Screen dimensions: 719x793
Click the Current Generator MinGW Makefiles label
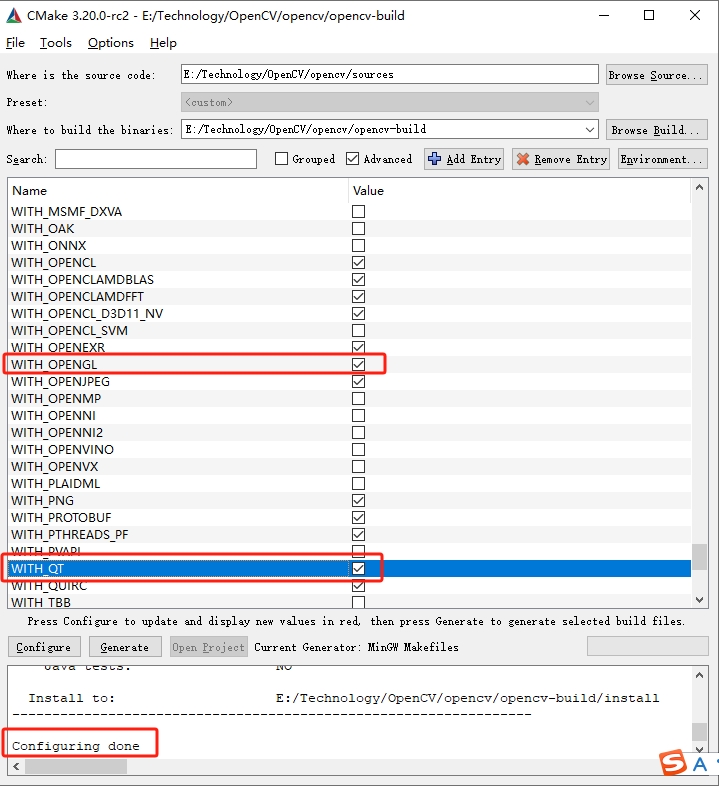[356, 647]
